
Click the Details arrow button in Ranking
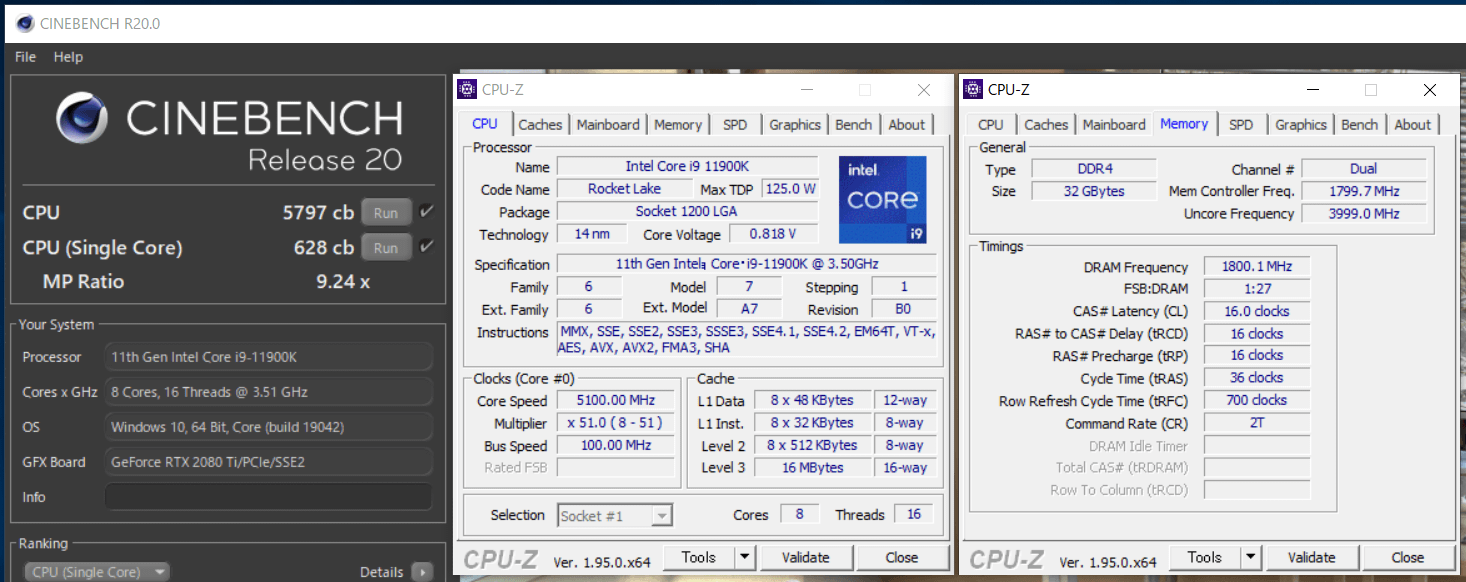[x=422, y=572]
